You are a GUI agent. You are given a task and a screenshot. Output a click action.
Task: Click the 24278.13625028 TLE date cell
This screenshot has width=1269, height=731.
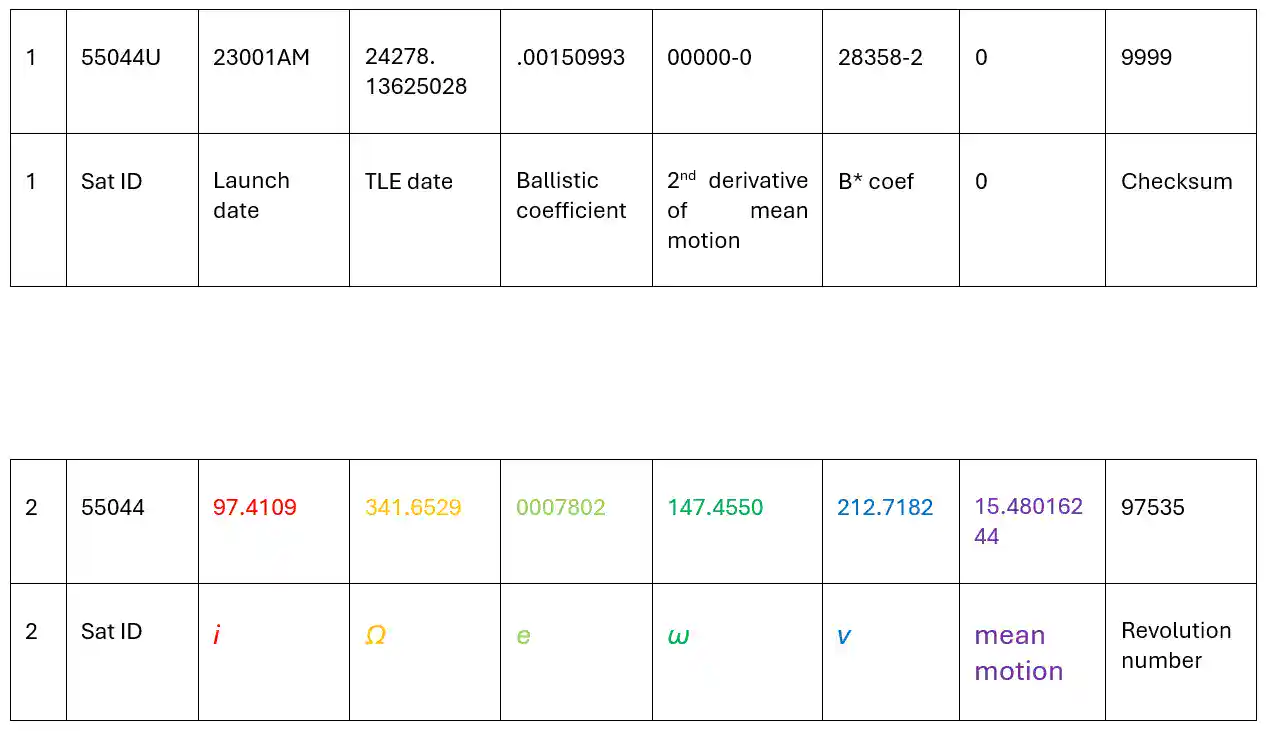(425, 72)
